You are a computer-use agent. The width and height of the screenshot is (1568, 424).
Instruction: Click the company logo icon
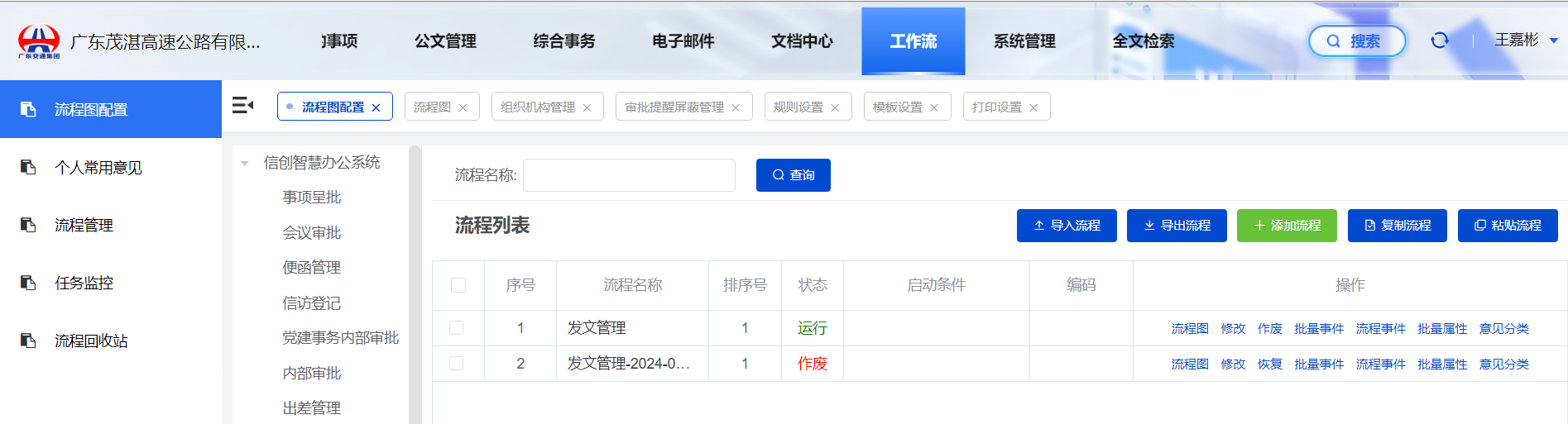(39, 41)
